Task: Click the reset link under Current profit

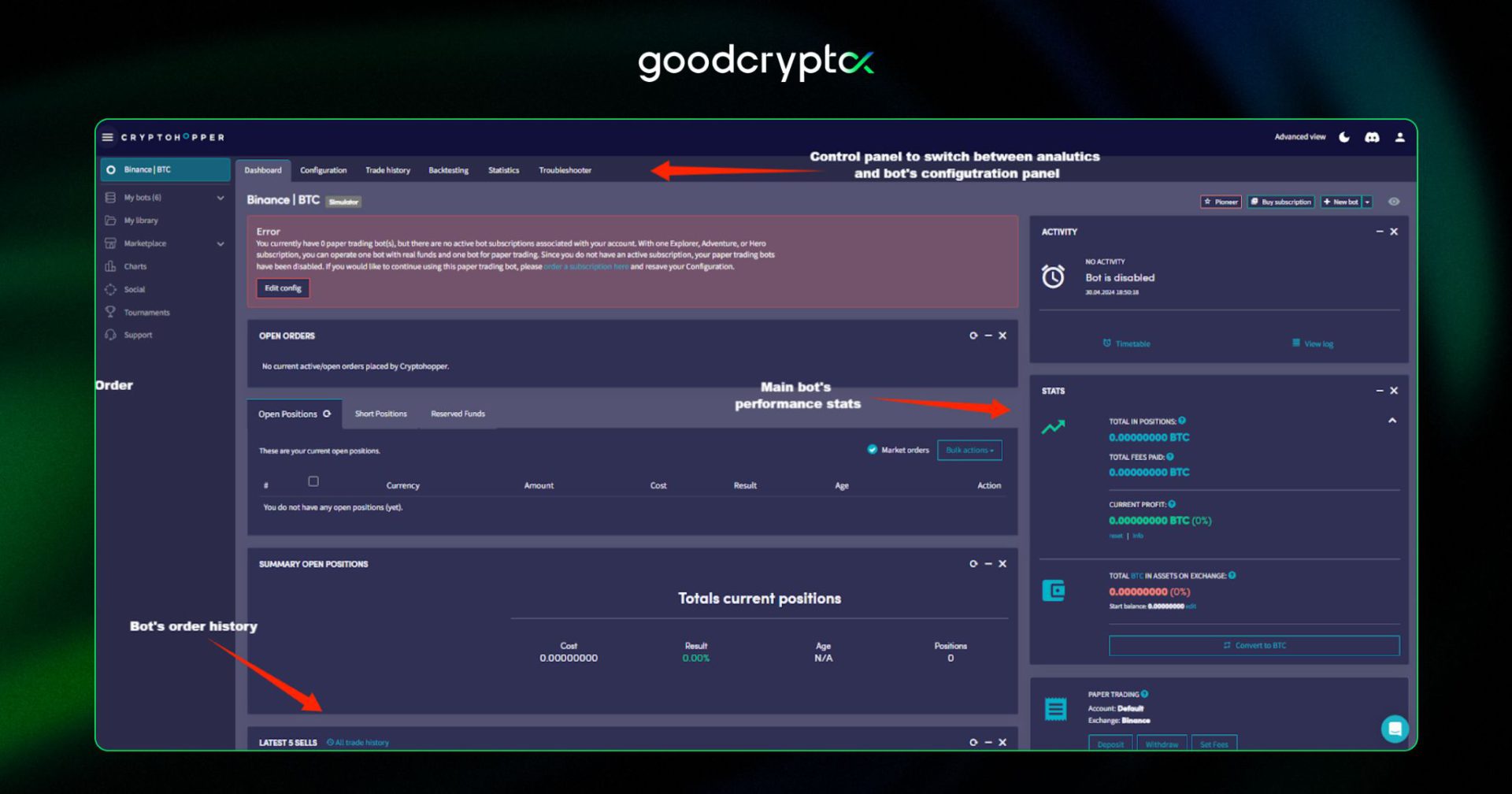Action: tap(1116, 536)
